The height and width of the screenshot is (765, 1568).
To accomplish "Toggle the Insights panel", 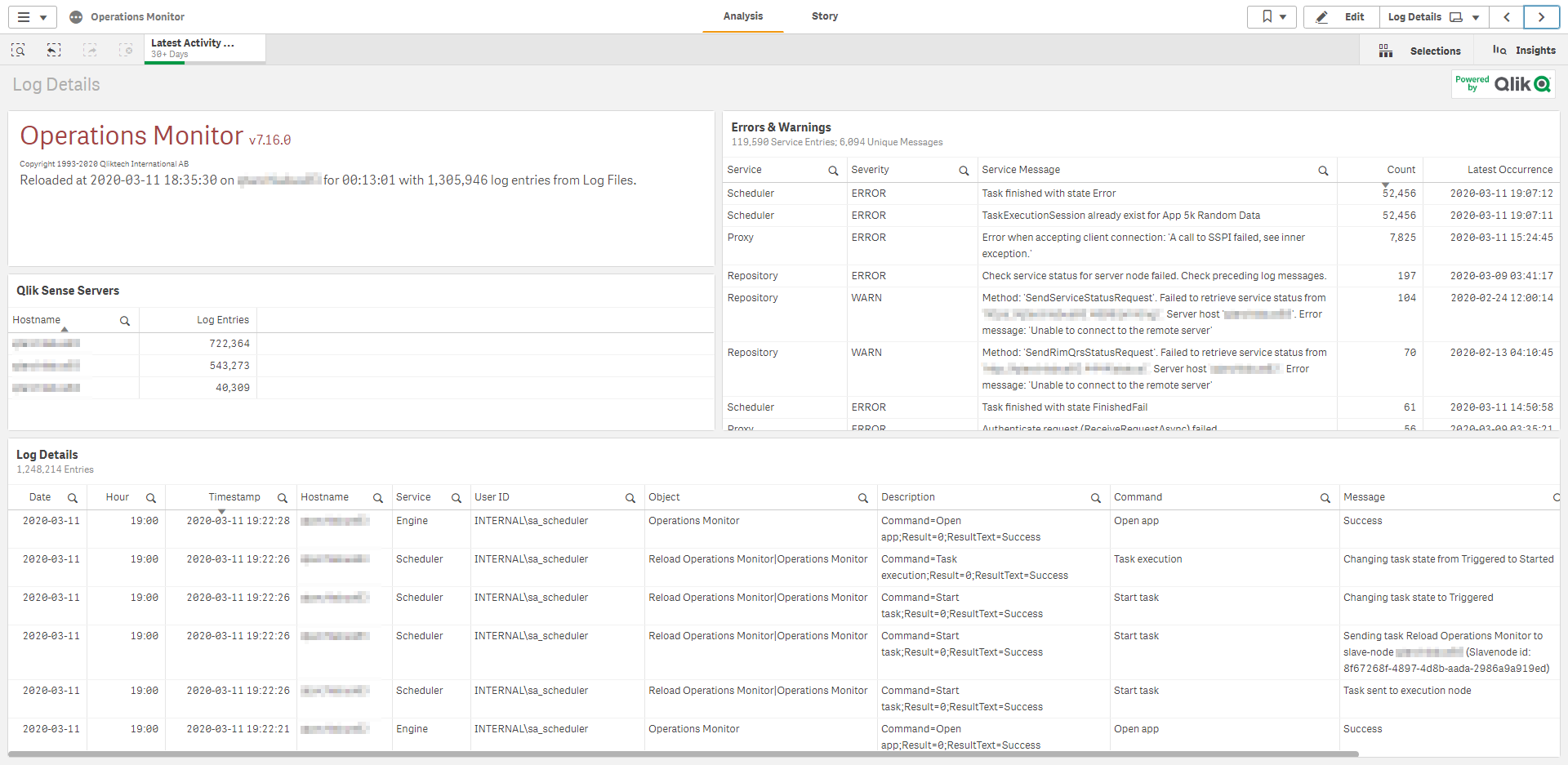I will click(x=1524, y=51).
